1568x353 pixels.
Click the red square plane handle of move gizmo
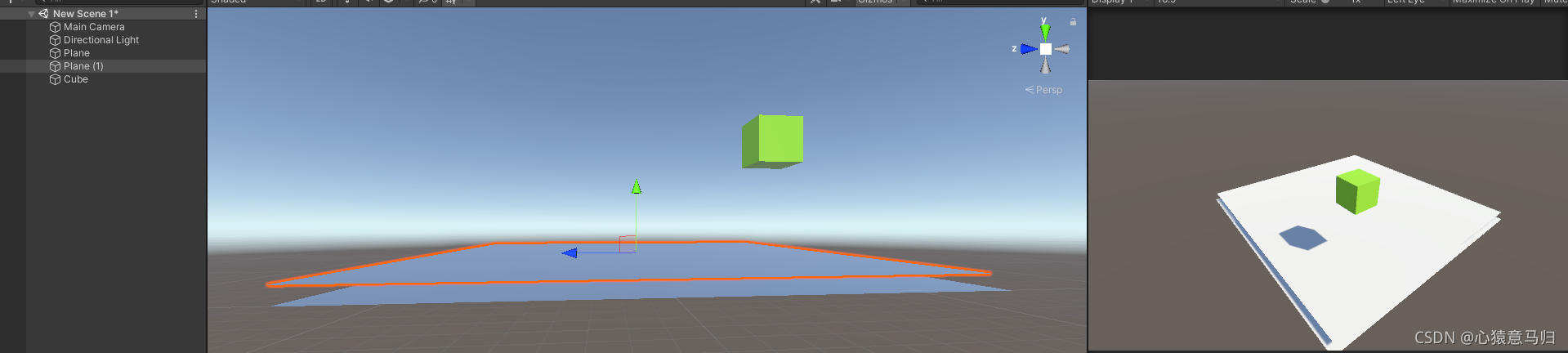coord(628,244)
